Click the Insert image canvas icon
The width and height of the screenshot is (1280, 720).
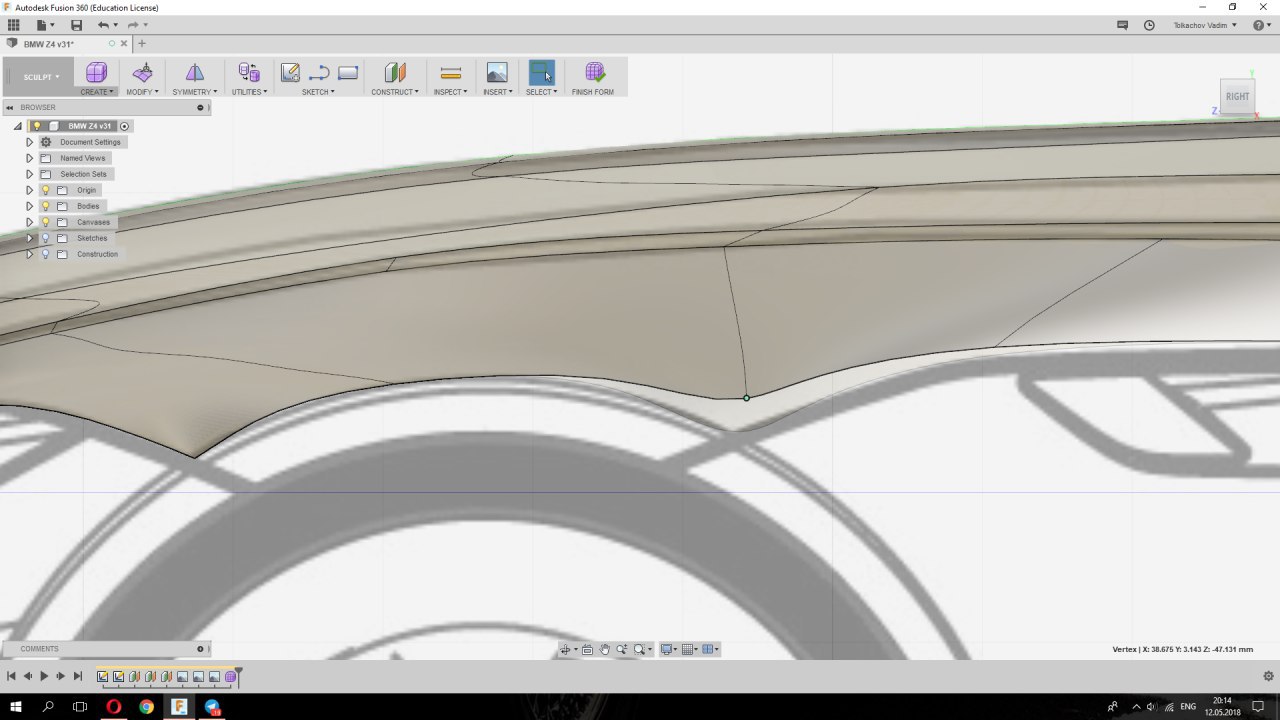[497, 72]
